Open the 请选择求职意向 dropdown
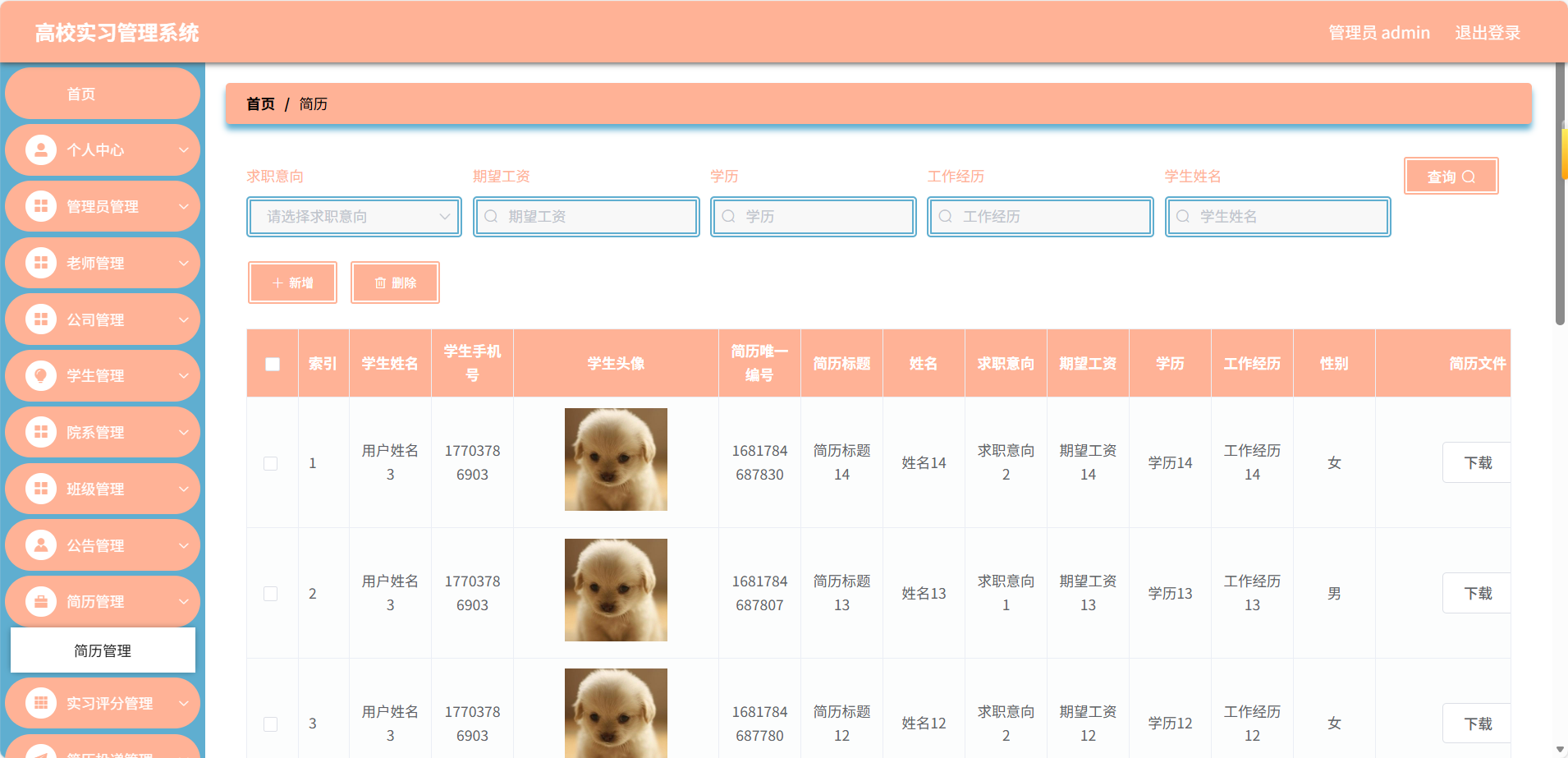 [x=354, y=217]
